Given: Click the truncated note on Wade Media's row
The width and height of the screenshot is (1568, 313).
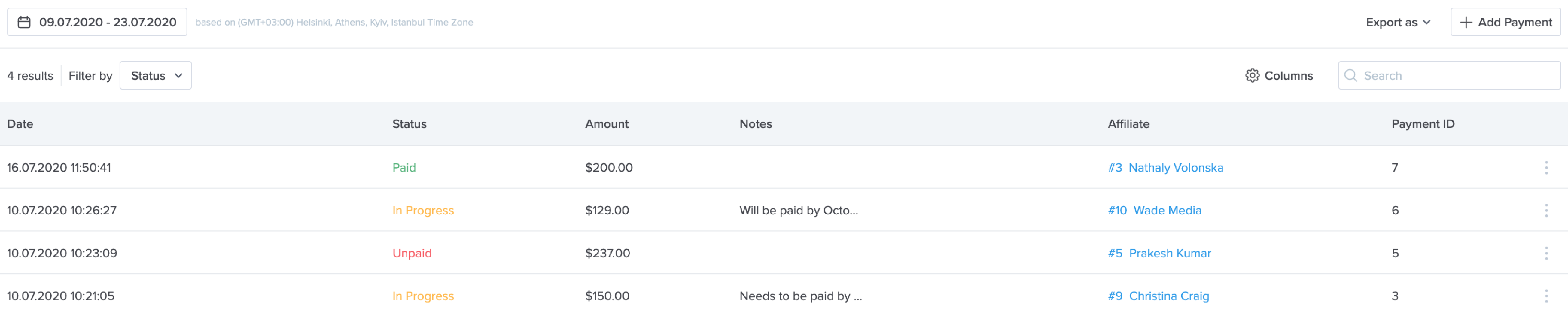Looking at the screenshot, I should pyautogui.click(x=799, y=210).
